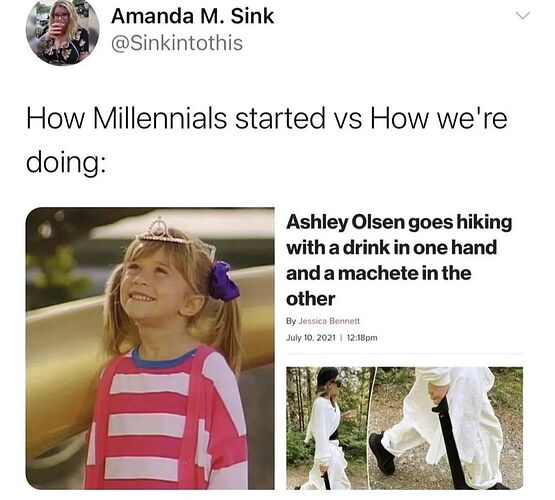The width and height of the screenshot is (555, 500).
Task: Click the 12:18pm timestamp
Action: (x=362, y=338)
